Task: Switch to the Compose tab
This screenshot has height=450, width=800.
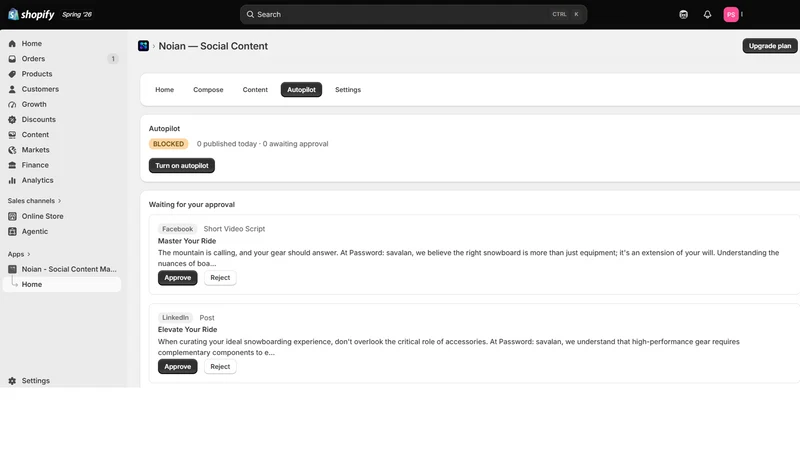Action: point(208,90)
